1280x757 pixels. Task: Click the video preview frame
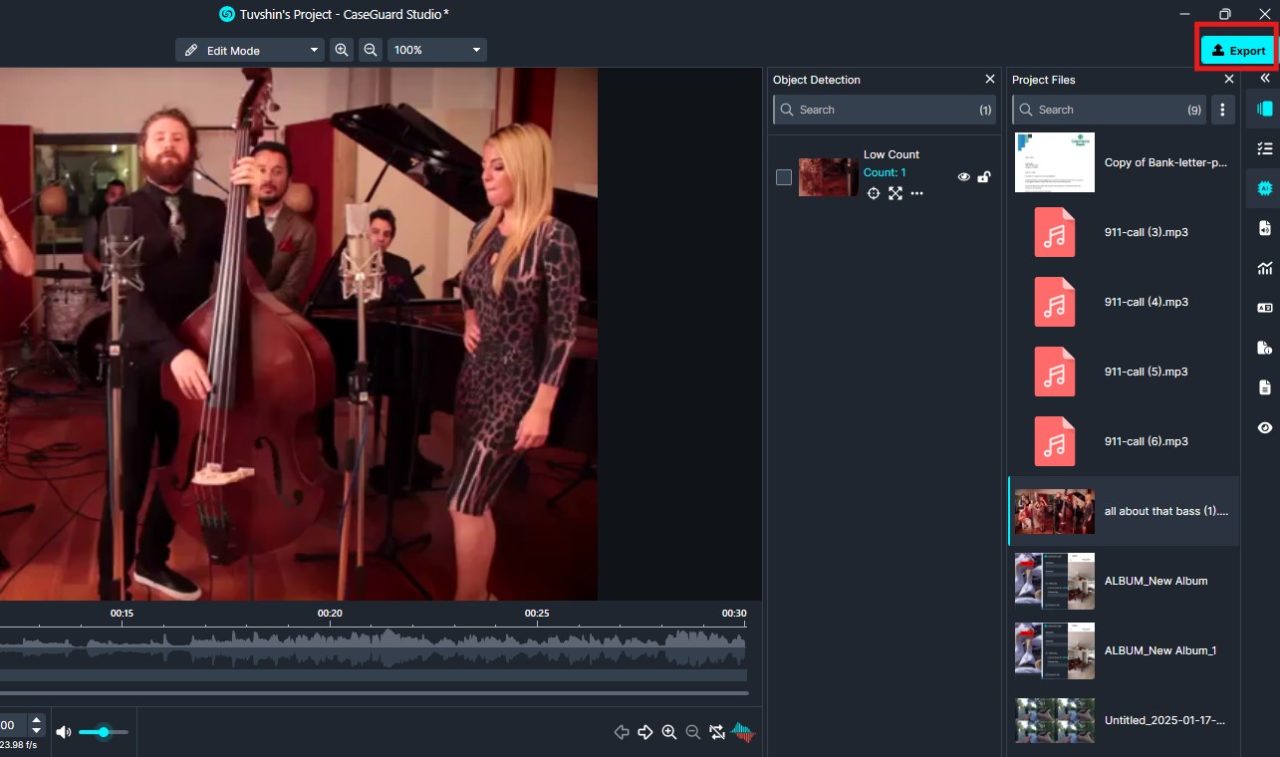pyautogui.click(x=299, y=334)
